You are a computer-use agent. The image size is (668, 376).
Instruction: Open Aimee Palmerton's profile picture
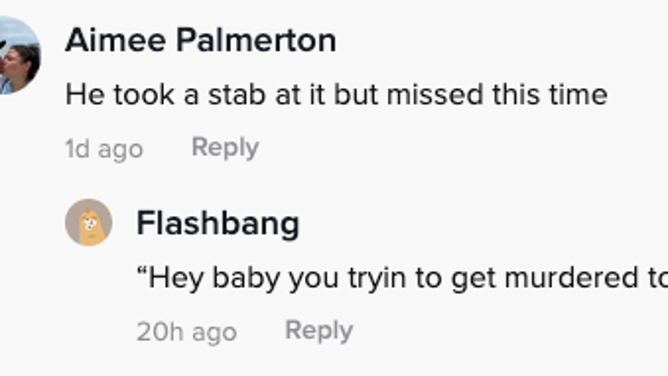click(20, 55)
